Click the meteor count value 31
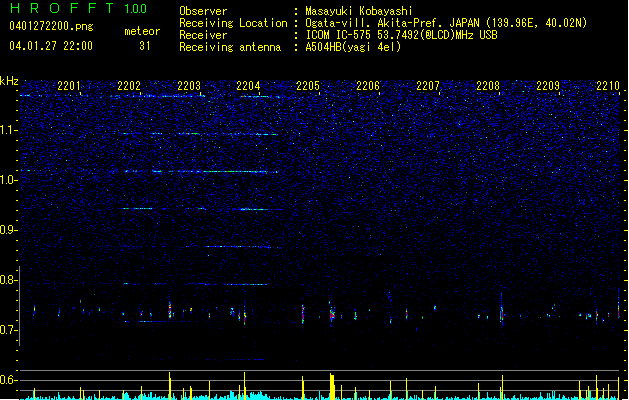 pyautogui.click(x=145, y=46)
